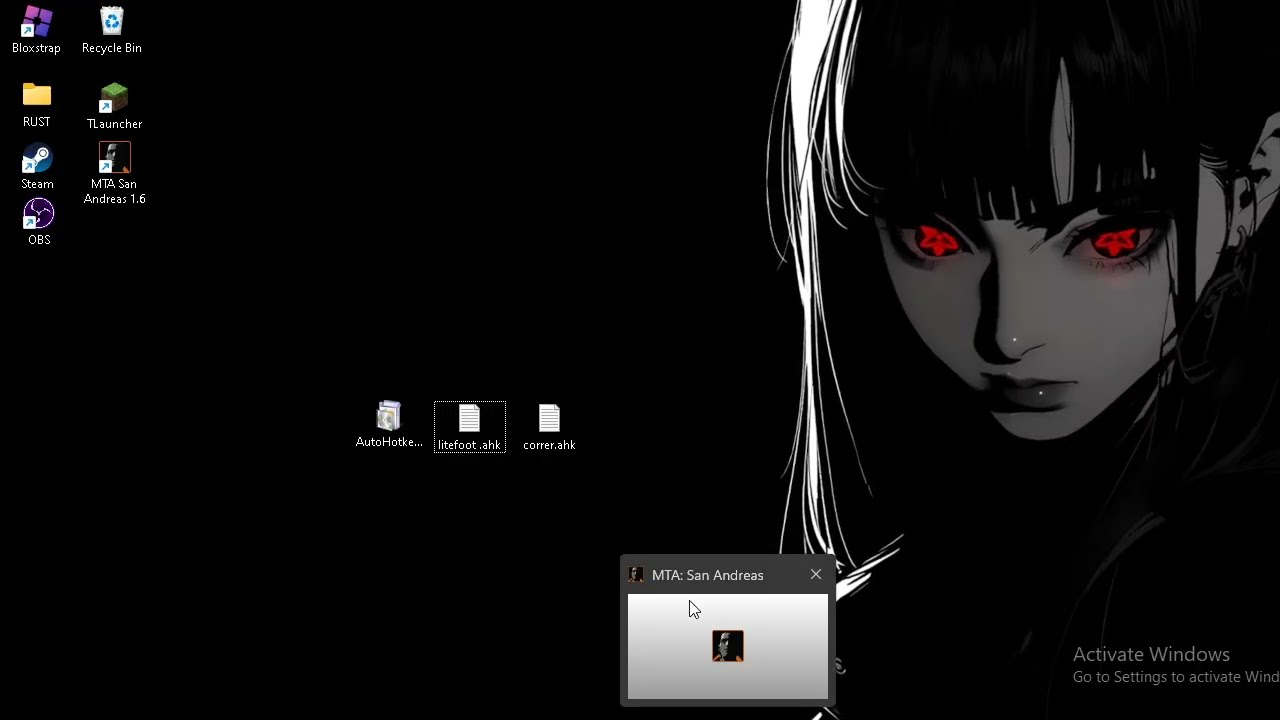Click the MTA: San Andreas preview title
This screenshot has width=1280, height=720.
[707, 575]
